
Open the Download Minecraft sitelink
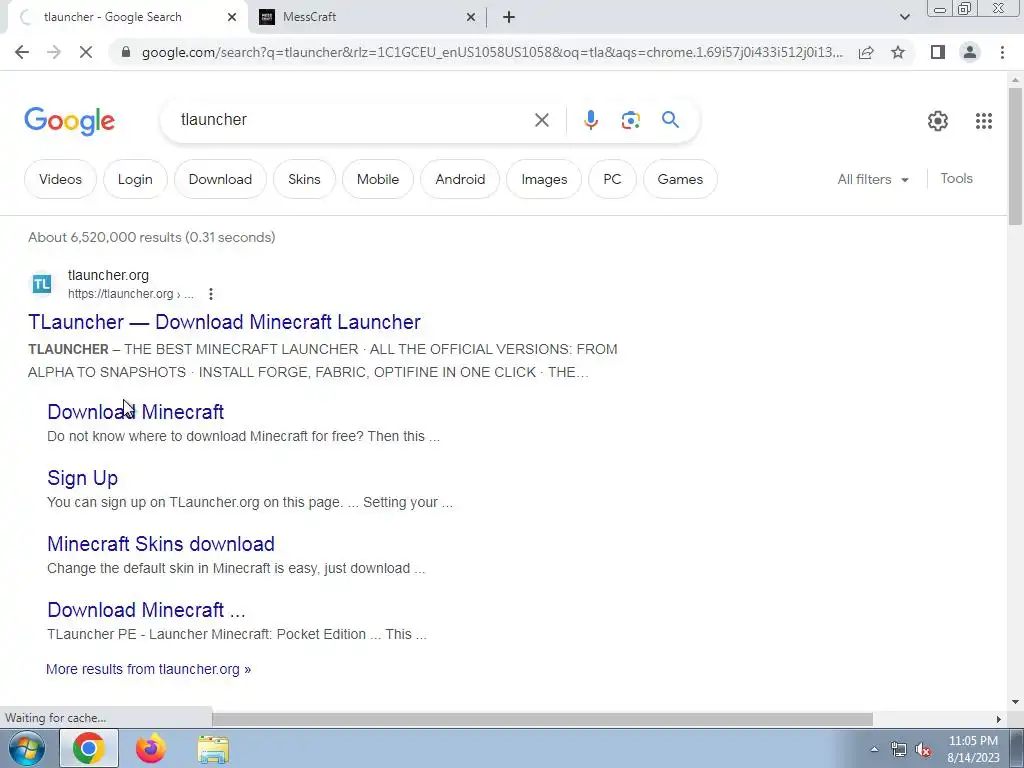[x=136, y=412]
